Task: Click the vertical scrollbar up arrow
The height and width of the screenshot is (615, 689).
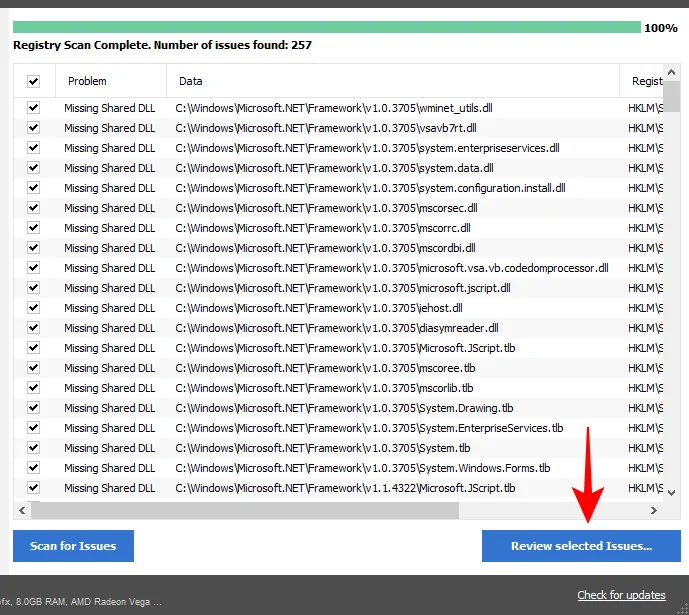Action: click(x=672, y=73)
